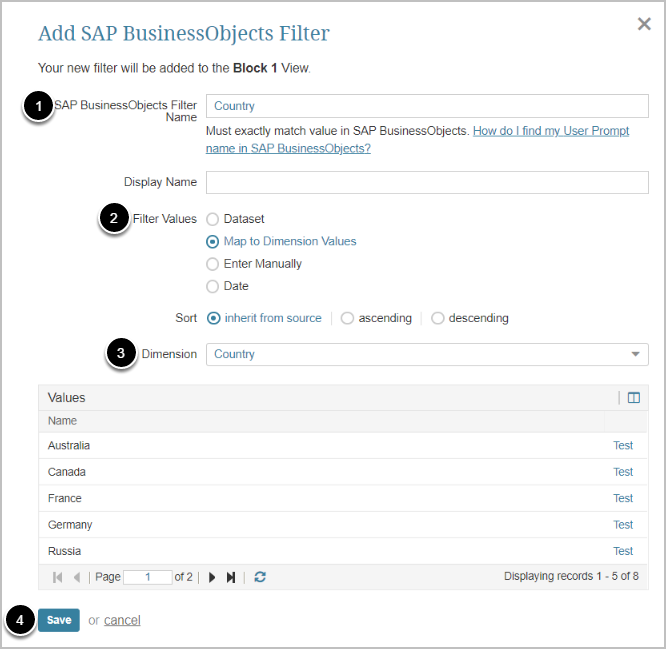This screenshot has width=666, height=649.
Task: Go to next page of values
Action: (211, 577)
